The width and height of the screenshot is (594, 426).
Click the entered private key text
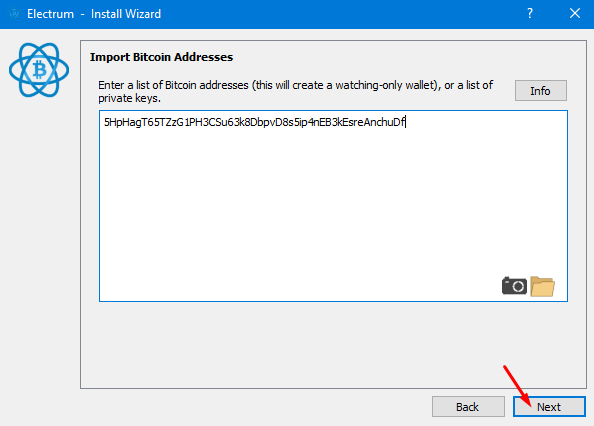(x=254, y=122)
